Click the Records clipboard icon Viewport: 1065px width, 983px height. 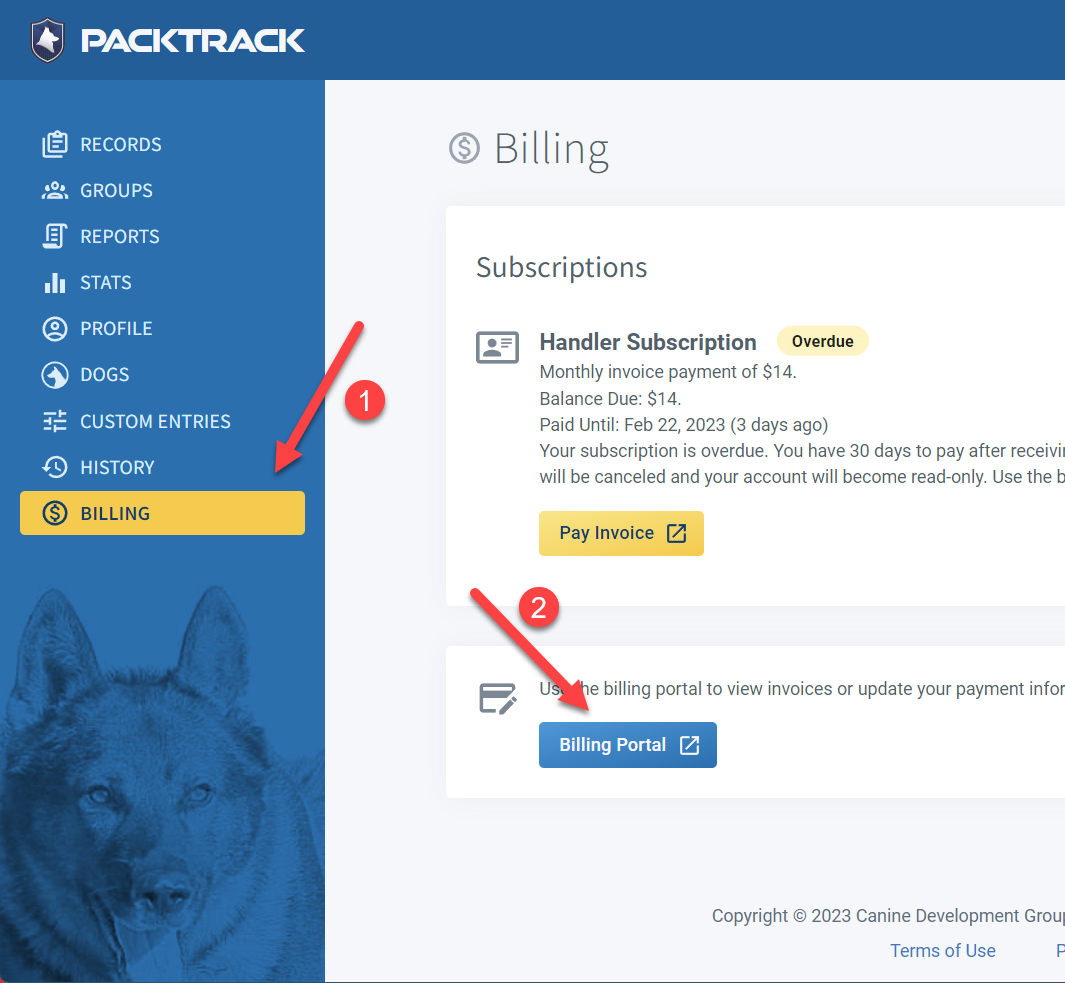click(55, 144)
